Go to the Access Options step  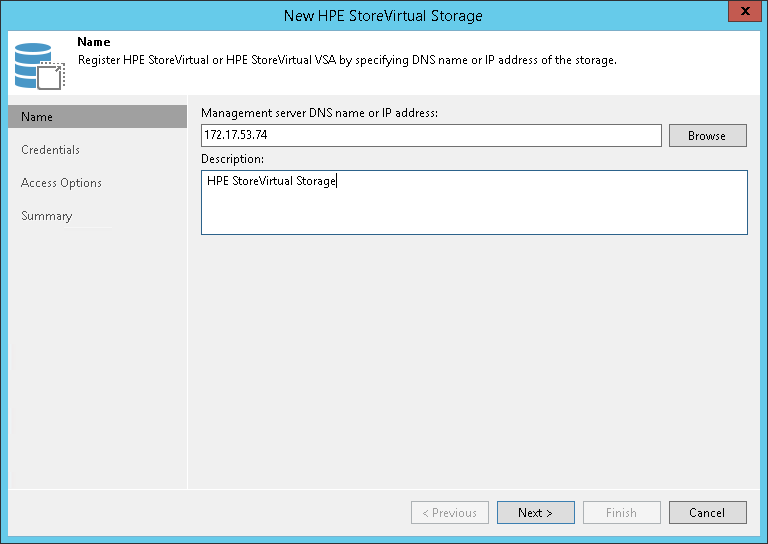pos(61,183)
